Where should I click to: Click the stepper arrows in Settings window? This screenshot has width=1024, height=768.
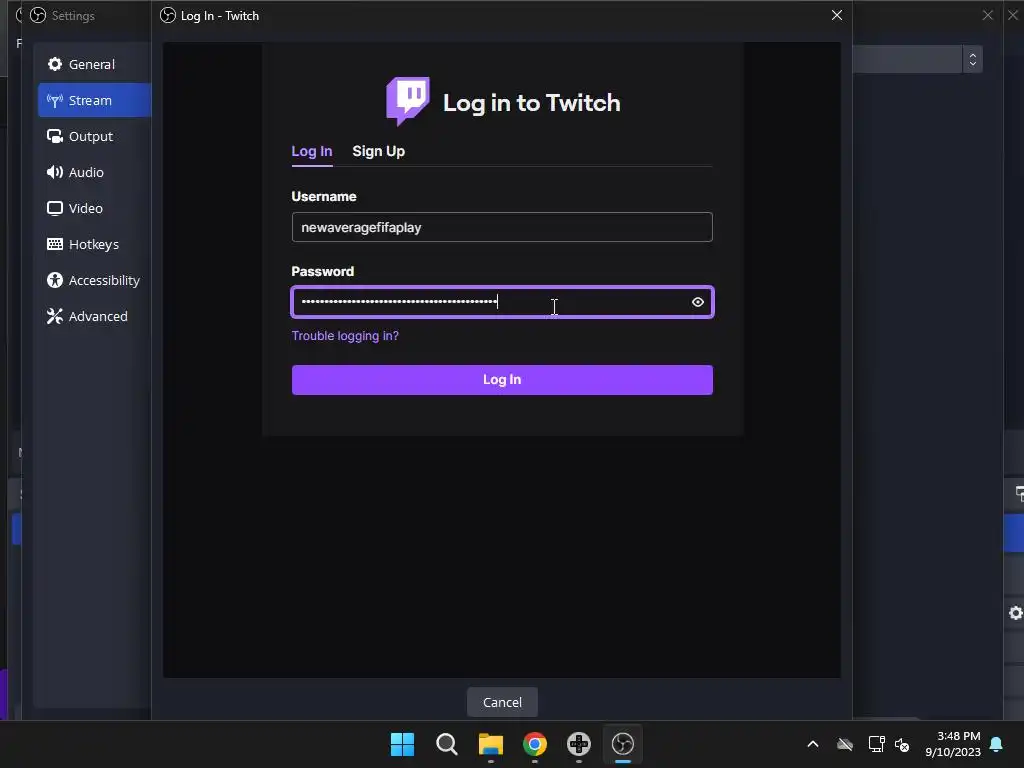tap(972, 59)
